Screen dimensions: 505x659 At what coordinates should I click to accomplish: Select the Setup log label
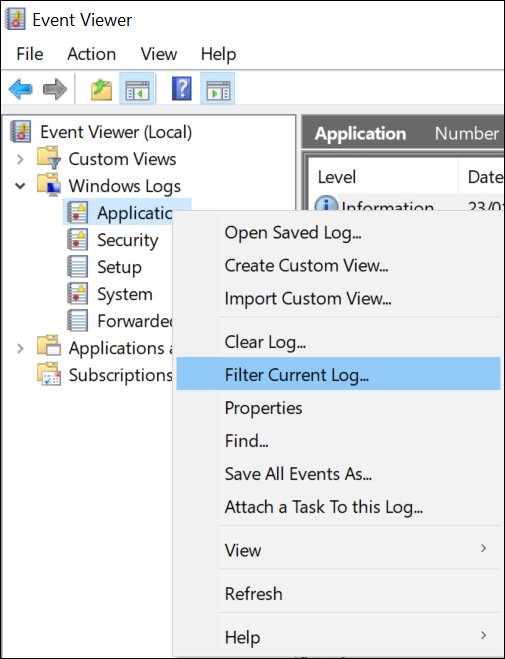tap(119, 267)
